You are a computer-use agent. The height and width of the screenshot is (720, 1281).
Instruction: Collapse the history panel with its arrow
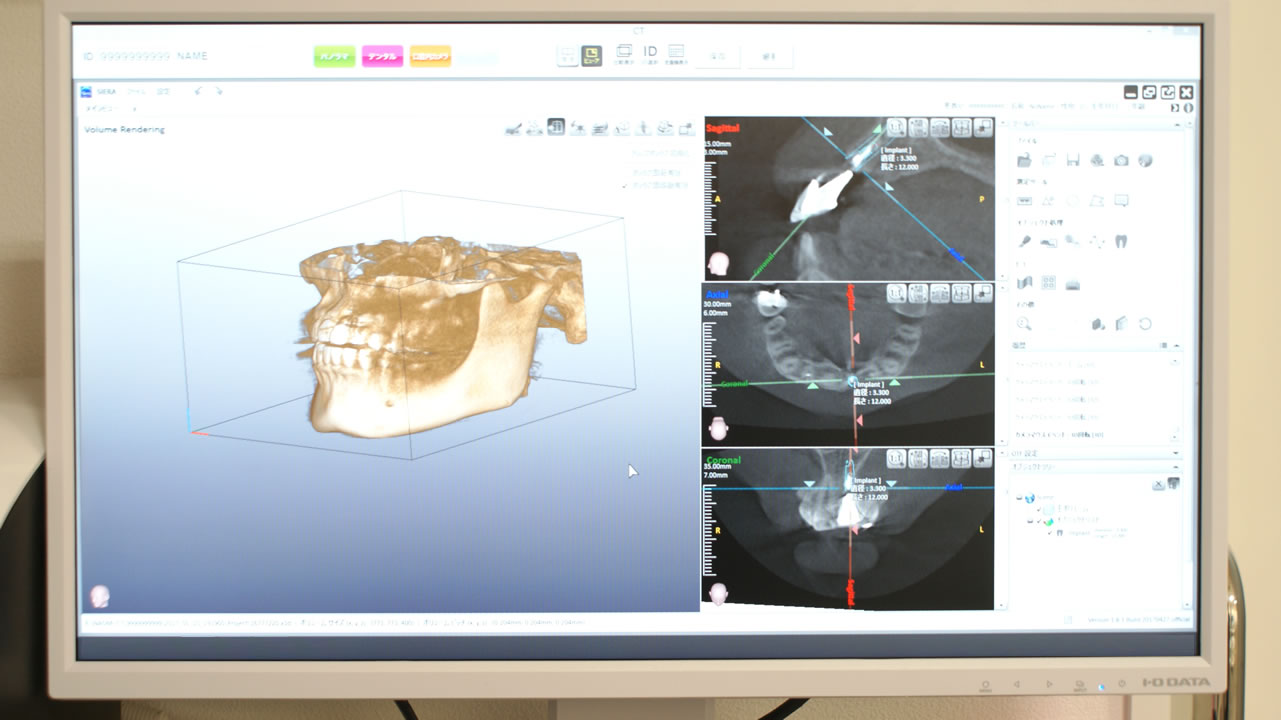click(x=1177, y=345)
